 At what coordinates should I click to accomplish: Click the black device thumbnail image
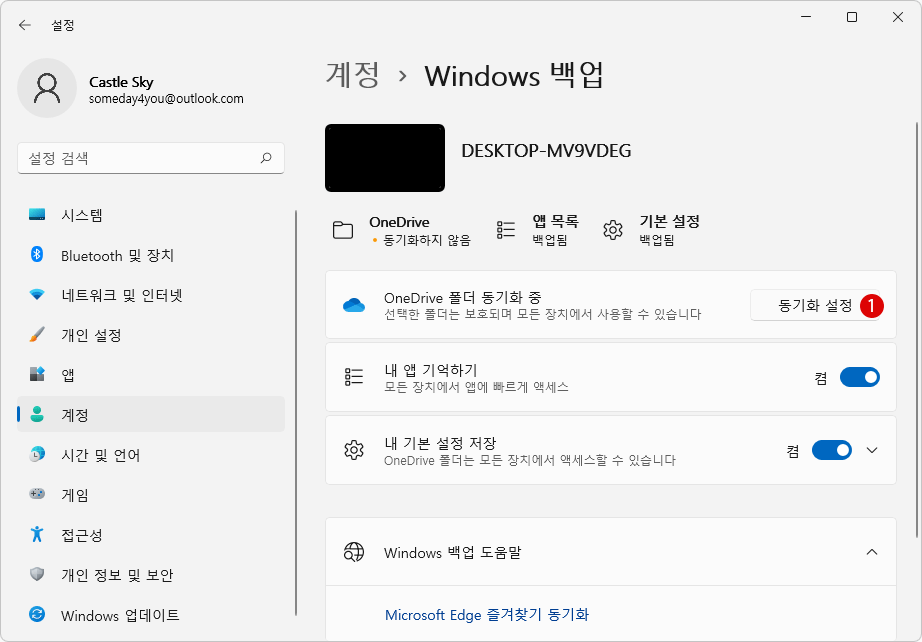point(385,158)
